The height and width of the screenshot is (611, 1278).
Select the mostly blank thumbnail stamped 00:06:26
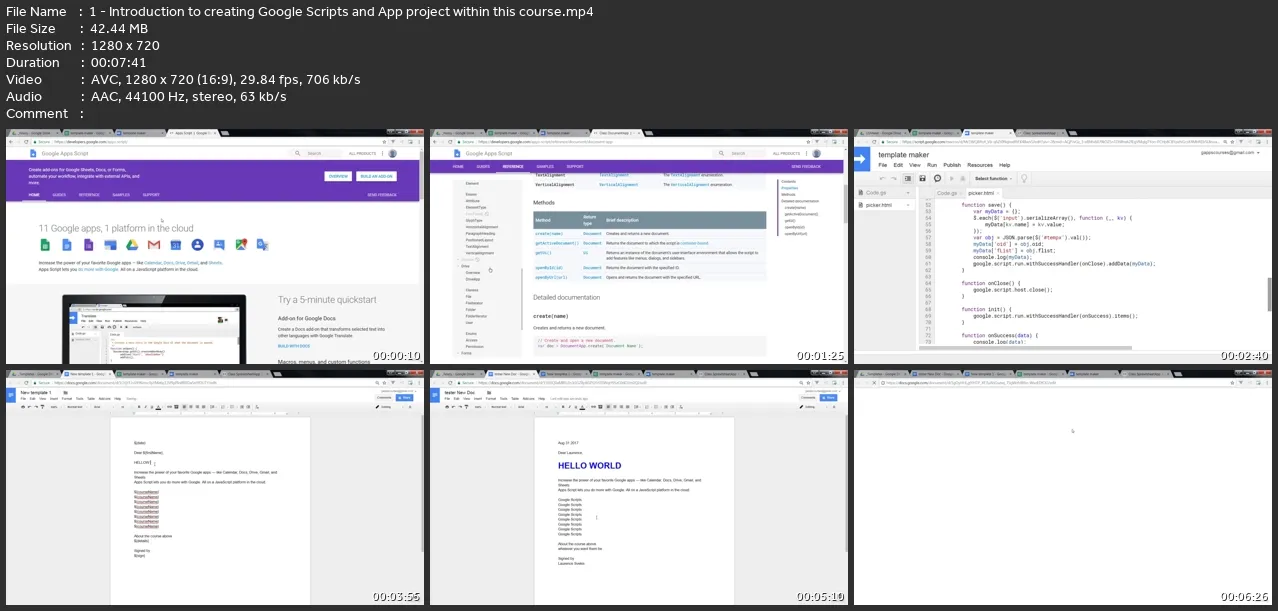[1063, 487]
